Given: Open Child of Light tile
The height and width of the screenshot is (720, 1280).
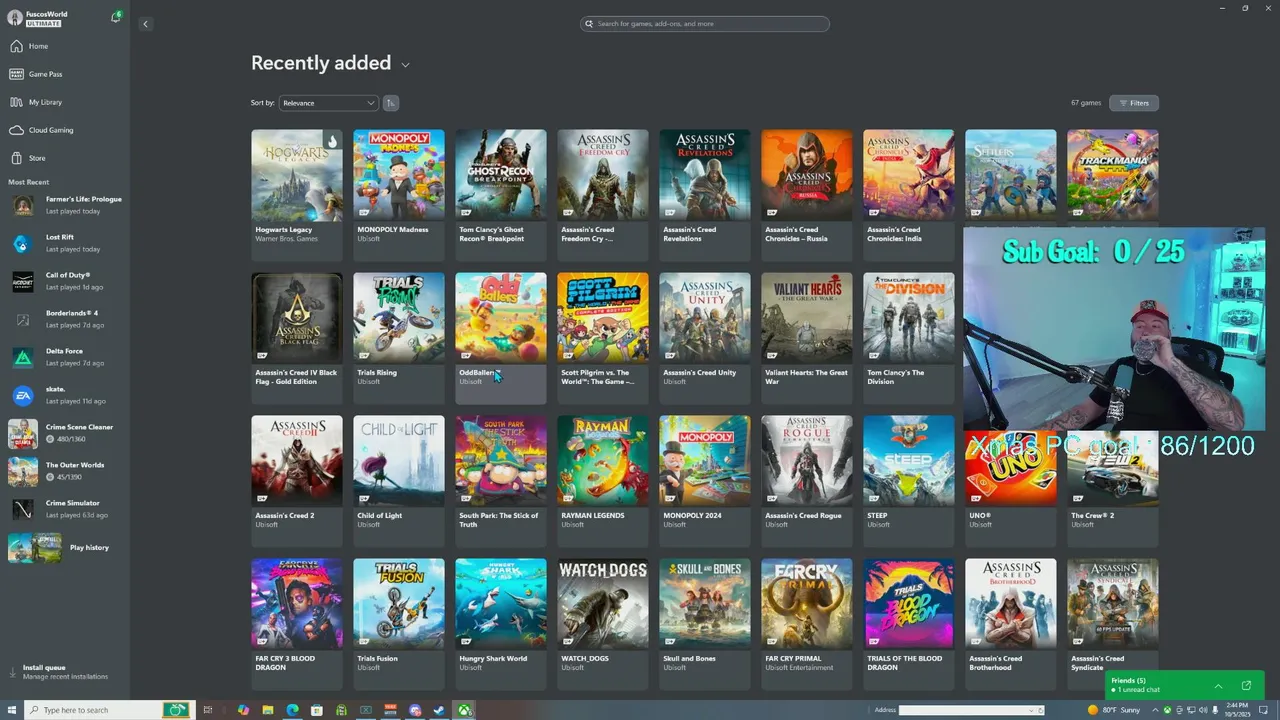Looking at the screenshot, I should coord(399,481).
